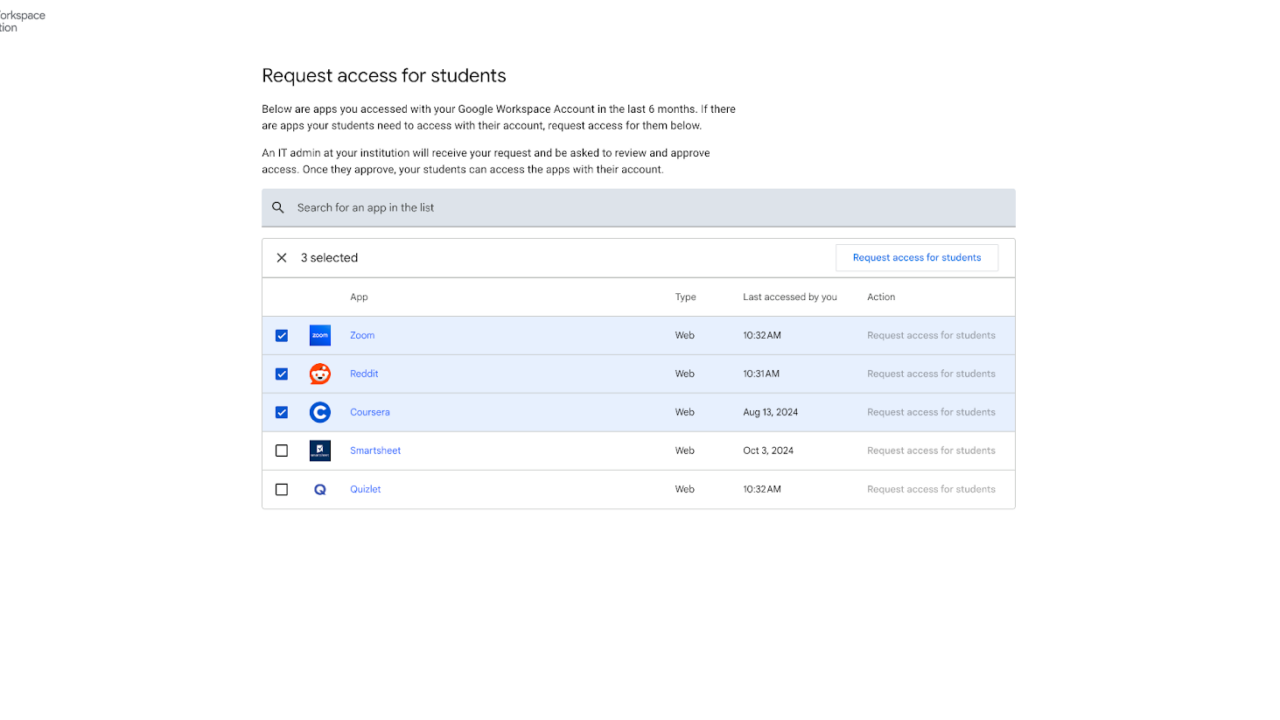1280x720 pixels.
Task: Click the 10:31 AM time in Reddit row
Action: (x=762, y=374)
